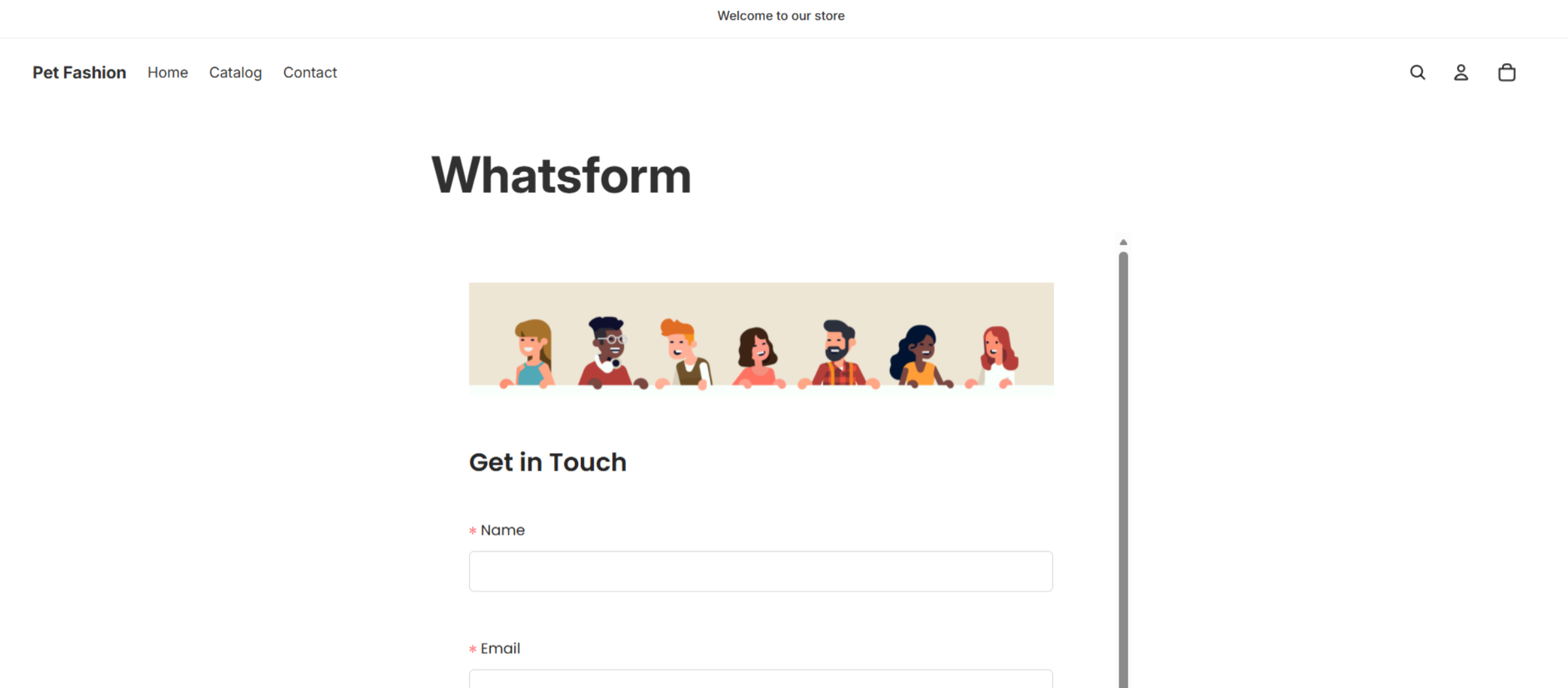Click the Name input field
The width and height of the screenshot is (1568, 688).
[x=760, y=571]
